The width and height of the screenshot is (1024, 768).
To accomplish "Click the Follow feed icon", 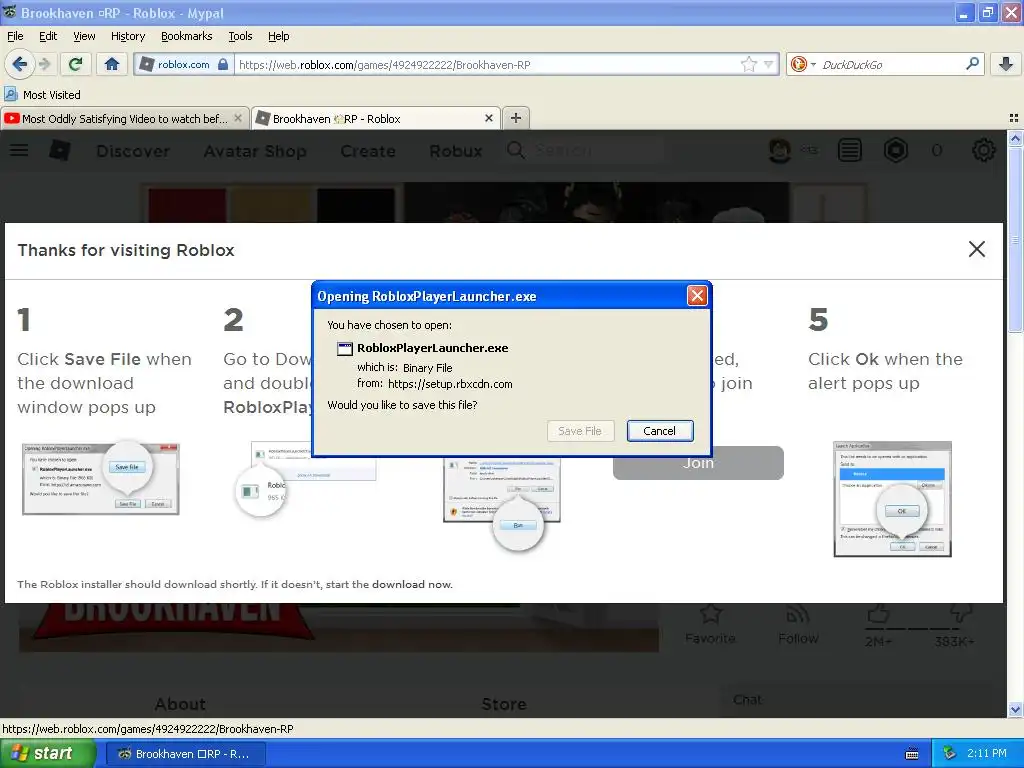I will (797, 614).
